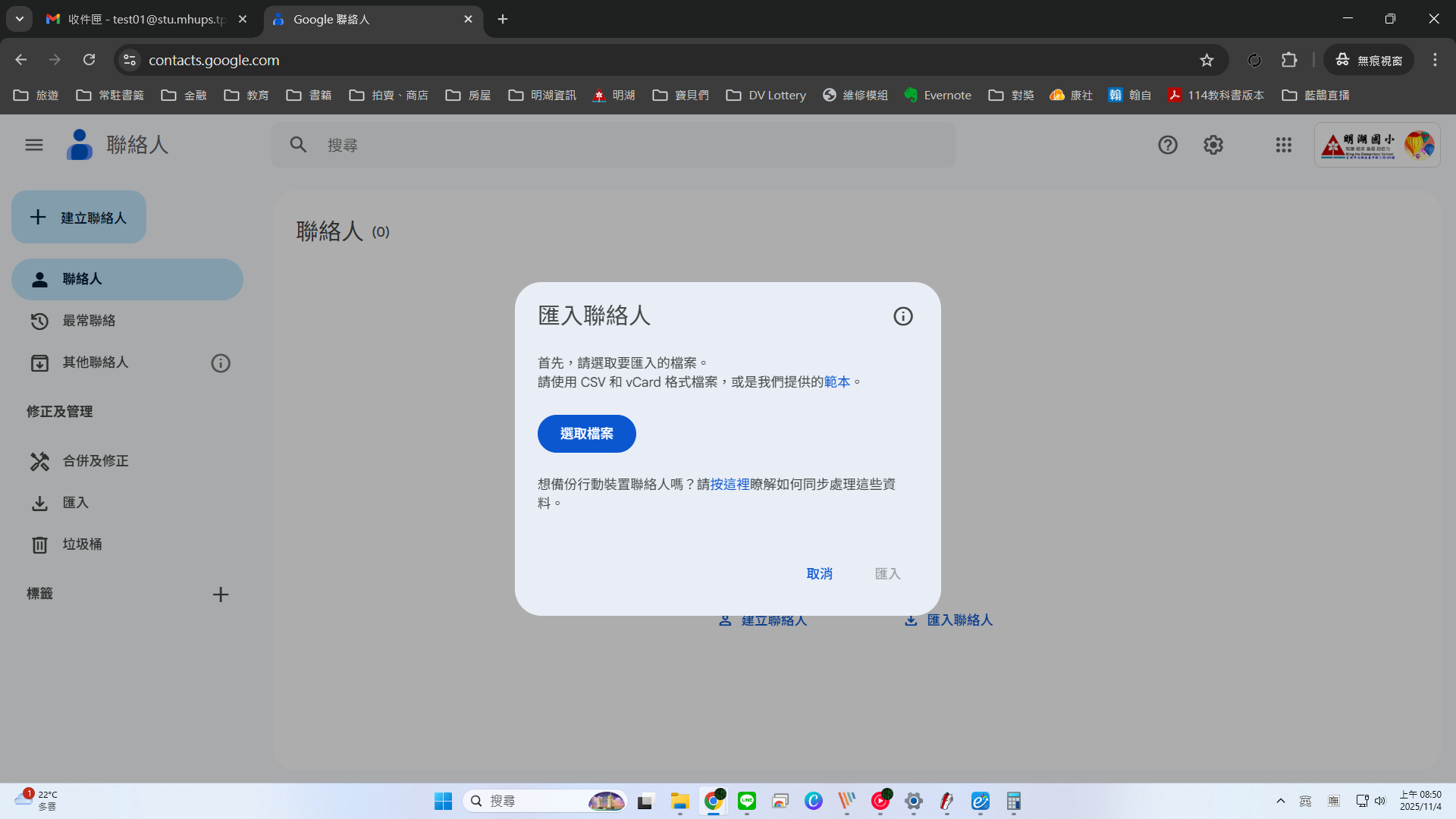
Task: Add a new label with plus icon
Action: click(220, 595)
